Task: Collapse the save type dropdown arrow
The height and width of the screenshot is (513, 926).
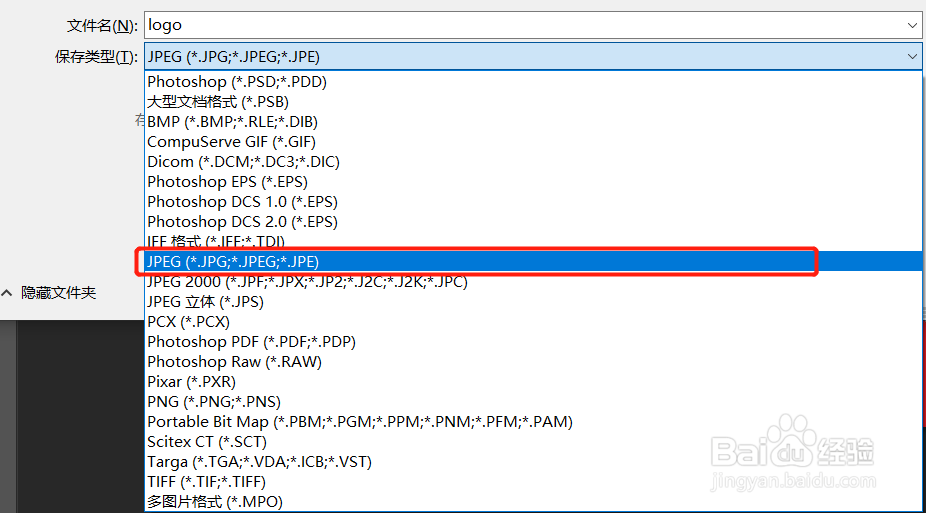Action: (912, 57)
